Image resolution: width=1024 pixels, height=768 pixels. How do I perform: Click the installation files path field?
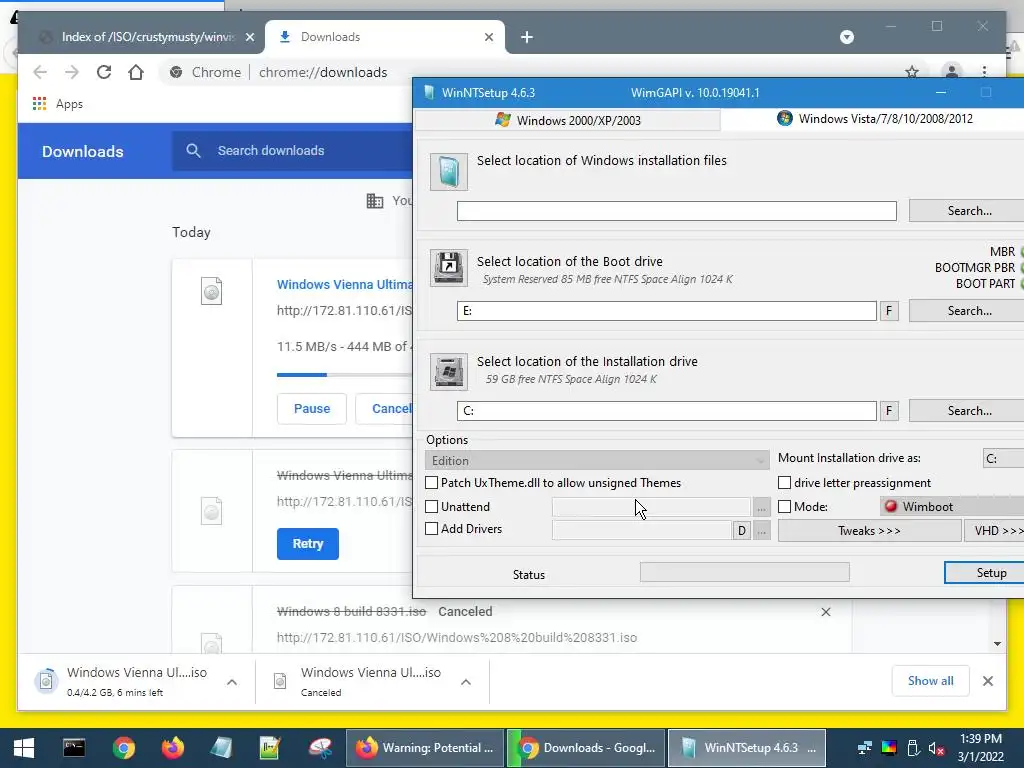[677, 211]
